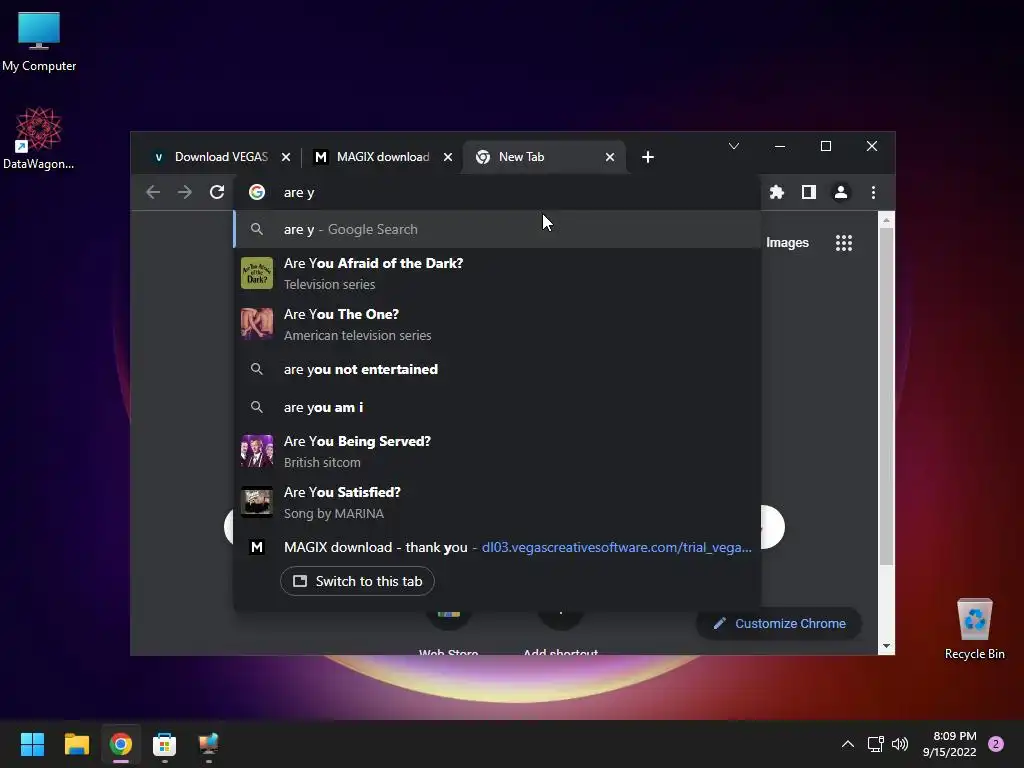Open the notification badge showing 2

pos(996,744)
